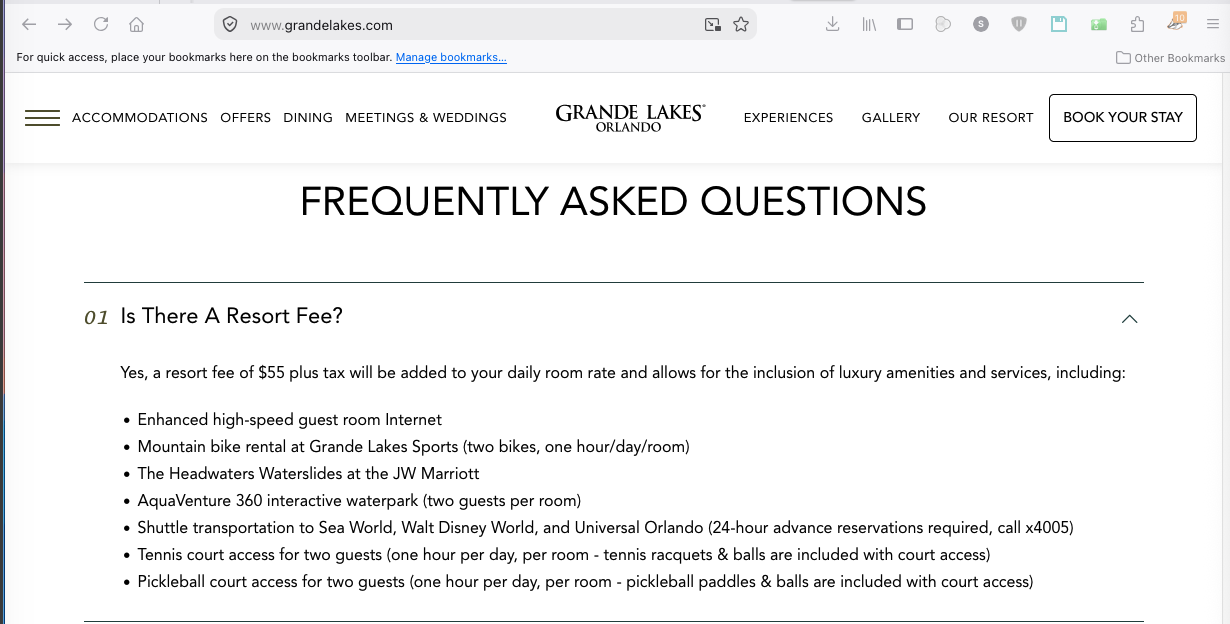Click the shield tracking protection icon
1230x624 pixels.
[x=230, y=25]
